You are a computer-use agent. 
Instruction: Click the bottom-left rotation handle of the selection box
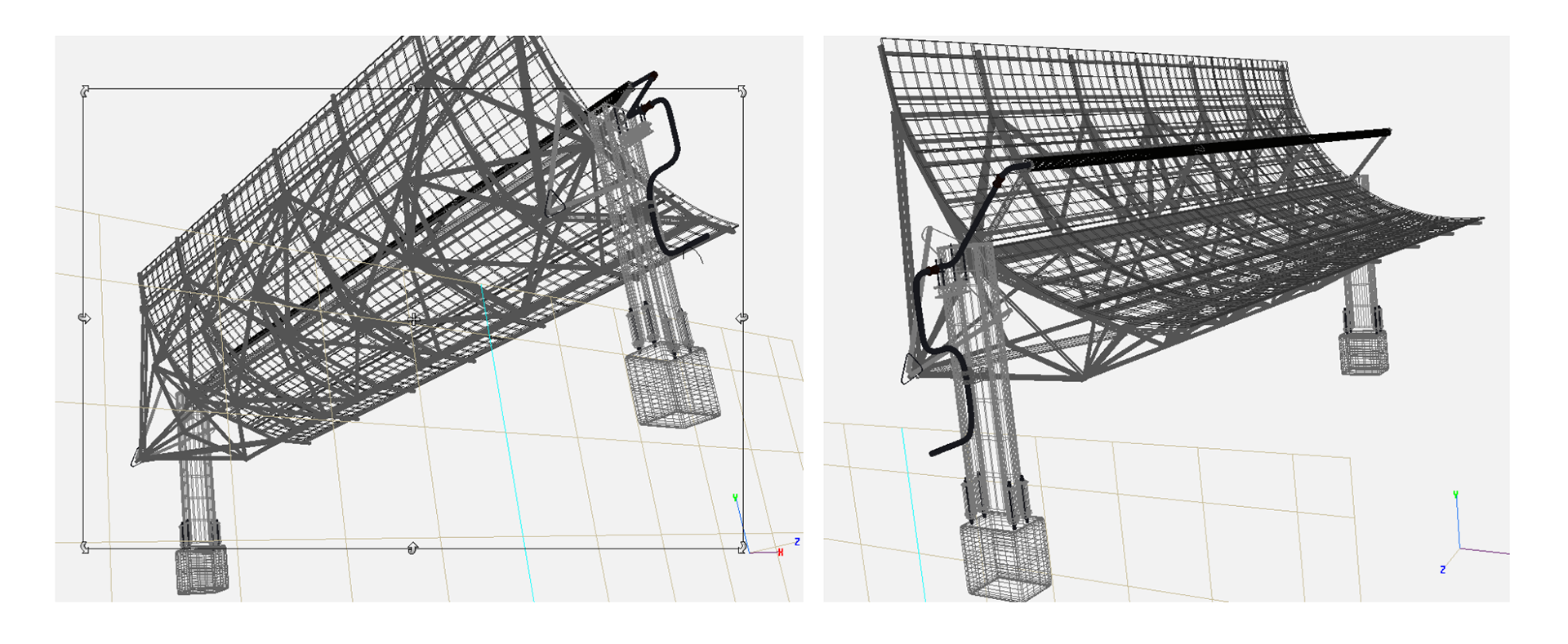pos(85,547)
